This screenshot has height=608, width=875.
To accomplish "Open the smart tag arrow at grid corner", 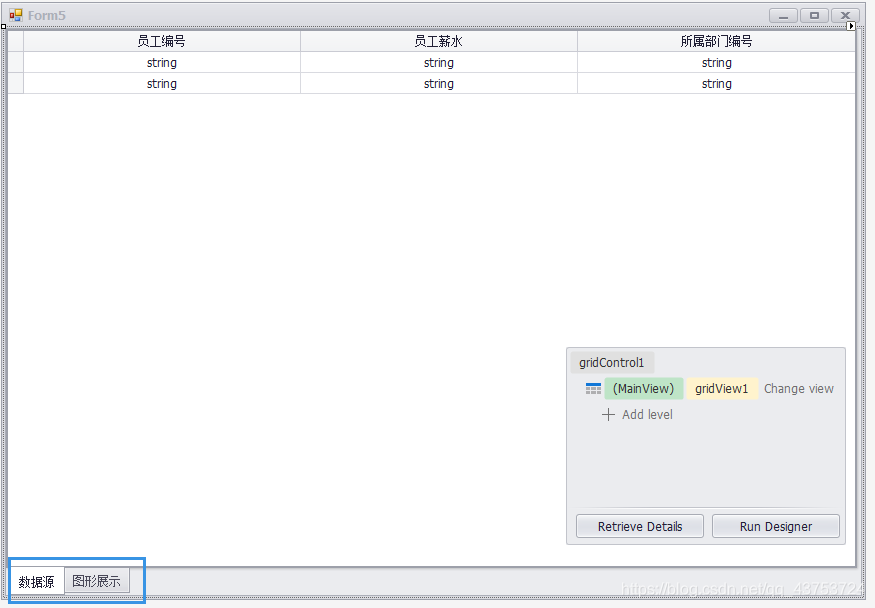I will tap(851, 26).
